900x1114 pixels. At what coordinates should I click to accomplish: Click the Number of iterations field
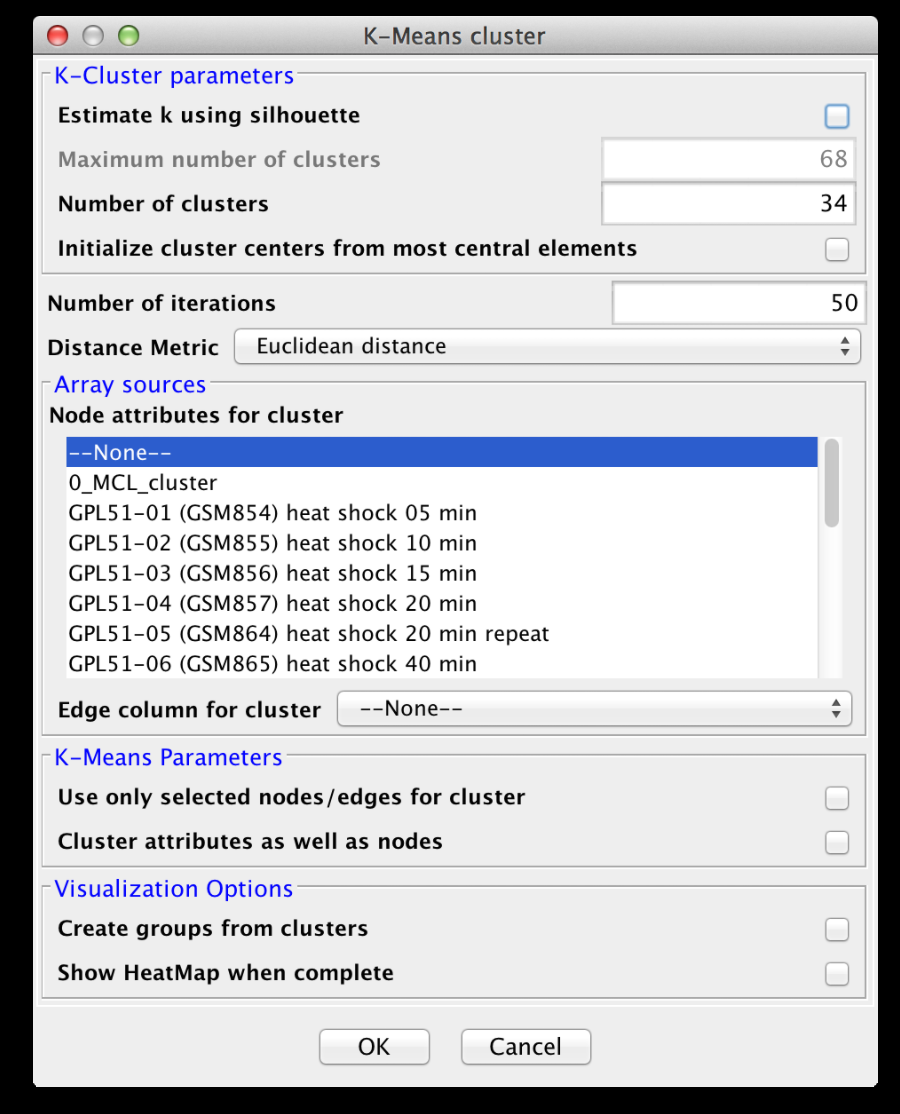[738, 302]
